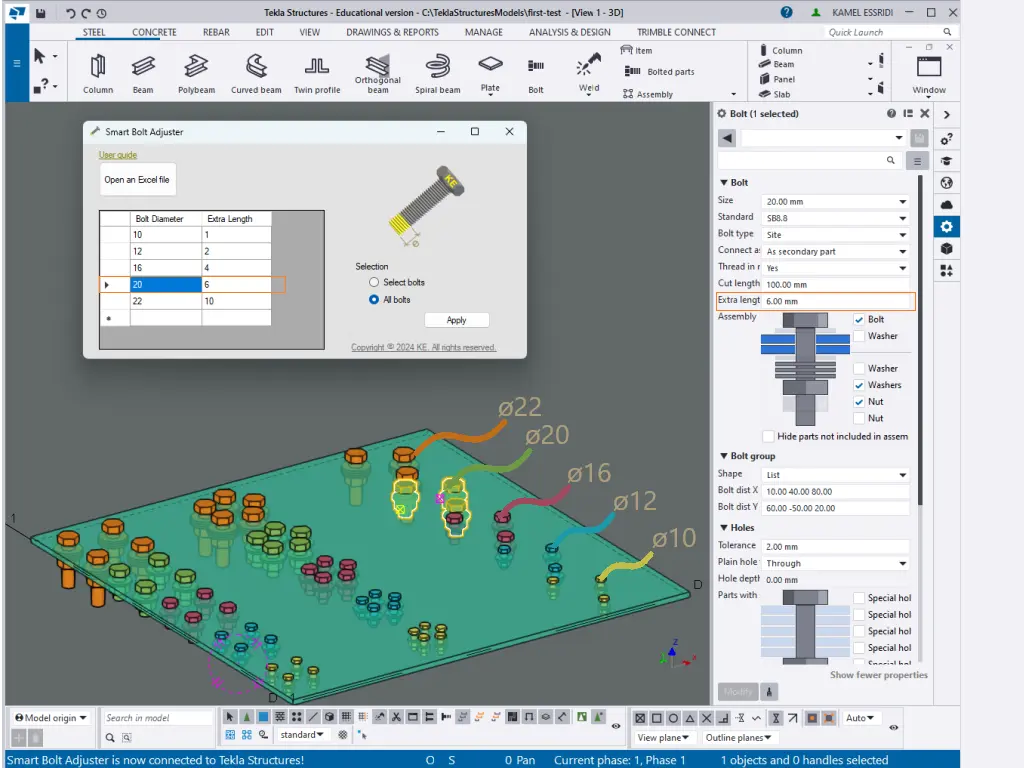Screen dimensions: 1024x768
Task: Click the magnifier in Search in model
Action: tap(110, 737)
